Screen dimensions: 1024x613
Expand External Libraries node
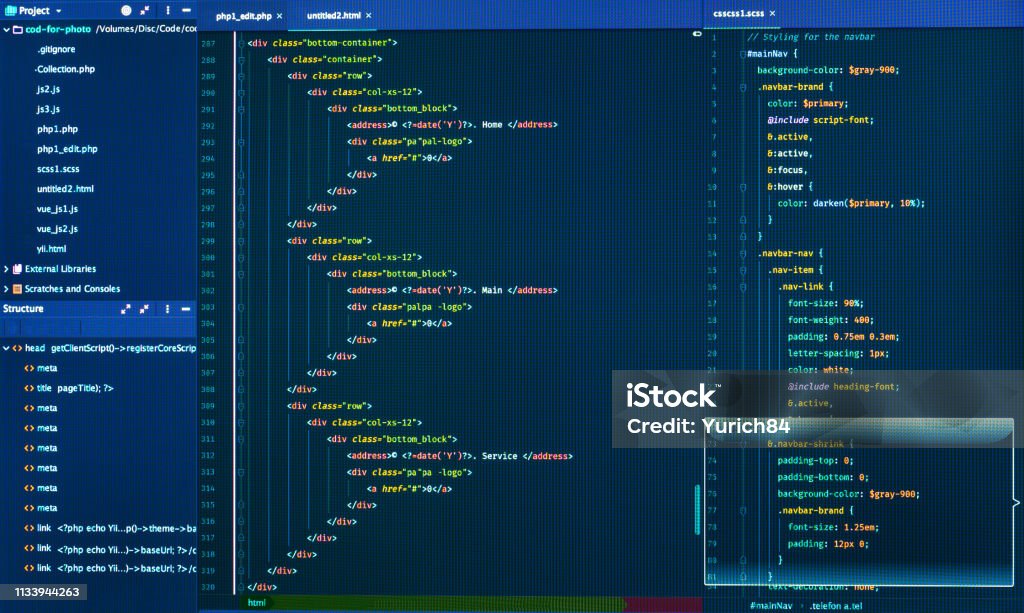coord(7,269)
